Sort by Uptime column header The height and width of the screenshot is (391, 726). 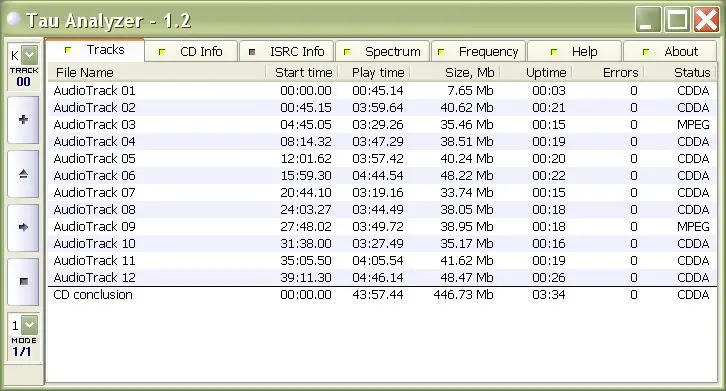pyautogui.click(x=537, y=72)
